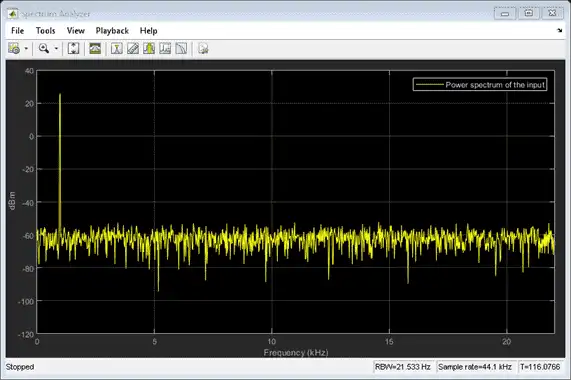571x380 pixels.
Task: Toggle the peak finder ruler icon
Action: [x=133, y=48]
